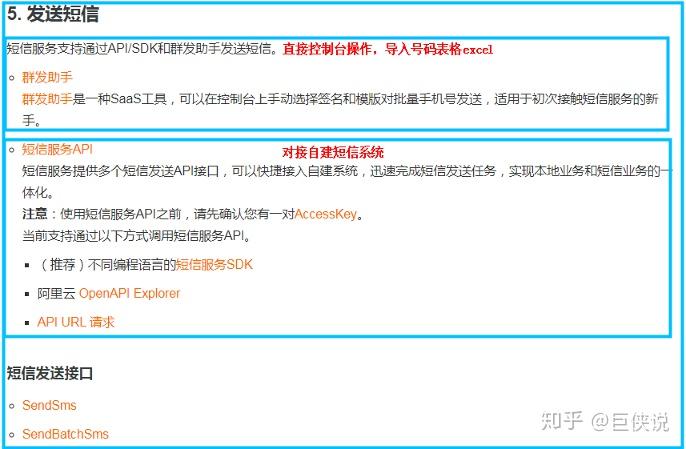Open the SendBatchSms interface link
Viewport: 686px width, 449px height.
coord(66,434)
